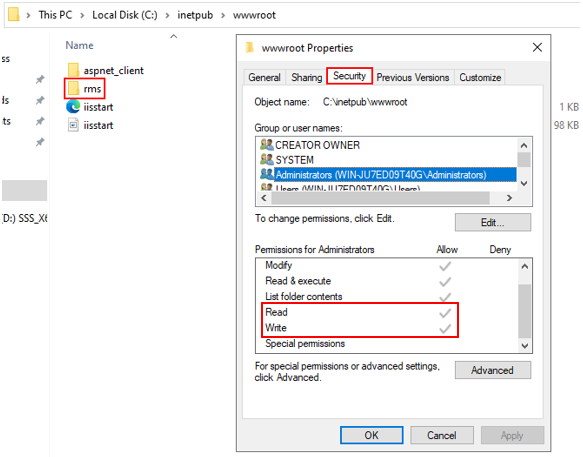Click the 'Read & execute' permission label
Viewport: 583px width, 457px height.
tap(298, 281)
